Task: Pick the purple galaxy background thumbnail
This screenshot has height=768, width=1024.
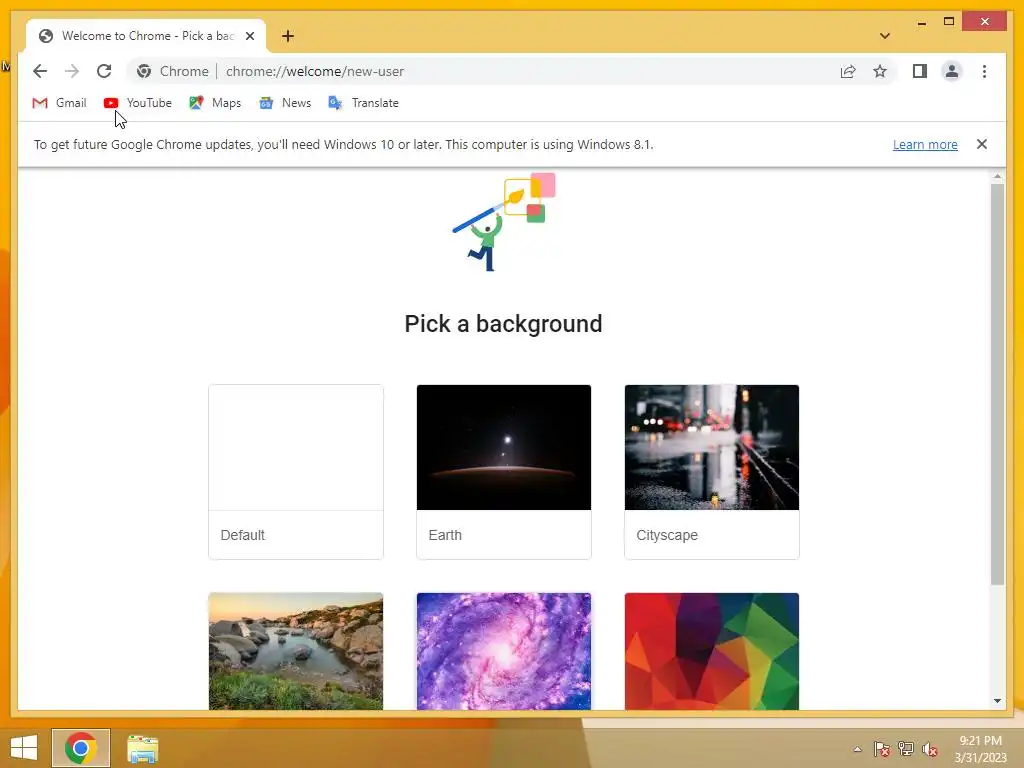Action: click(x=504, y=651)
